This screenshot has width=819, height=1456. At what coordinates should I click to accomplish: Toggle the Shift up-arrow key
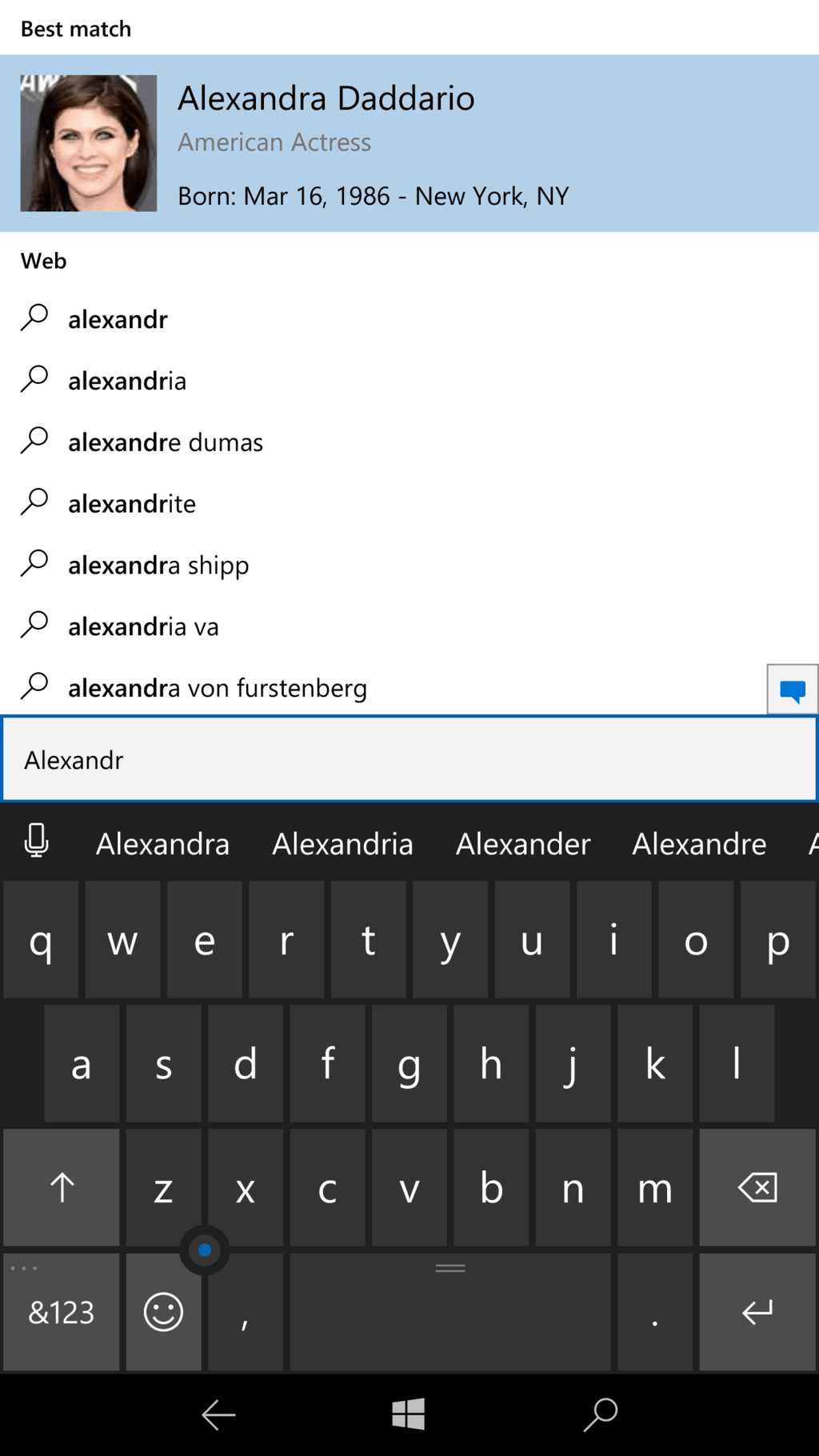click(x=62, y=1188)
